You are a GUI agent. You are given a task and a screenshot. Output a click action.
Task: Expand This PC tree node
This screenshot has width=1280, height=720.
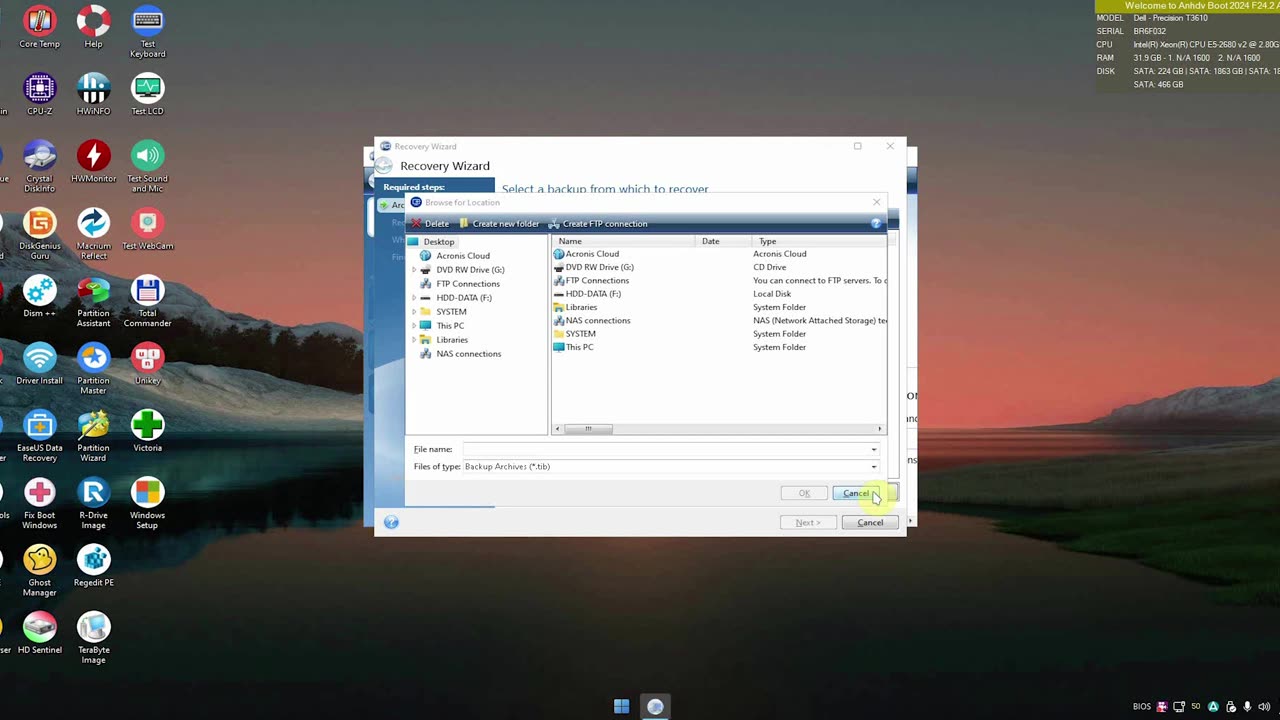pos(414,326)
